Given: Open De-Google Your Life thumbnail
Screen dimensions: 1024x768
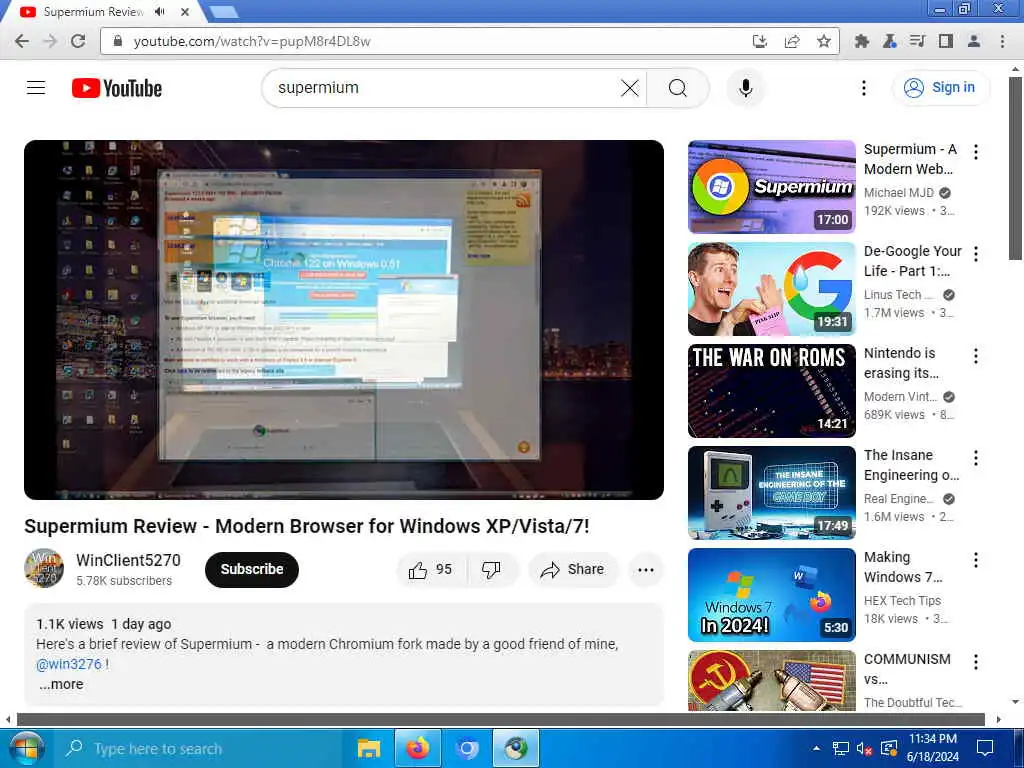Looking at the screenshot, I should [771, 289].
